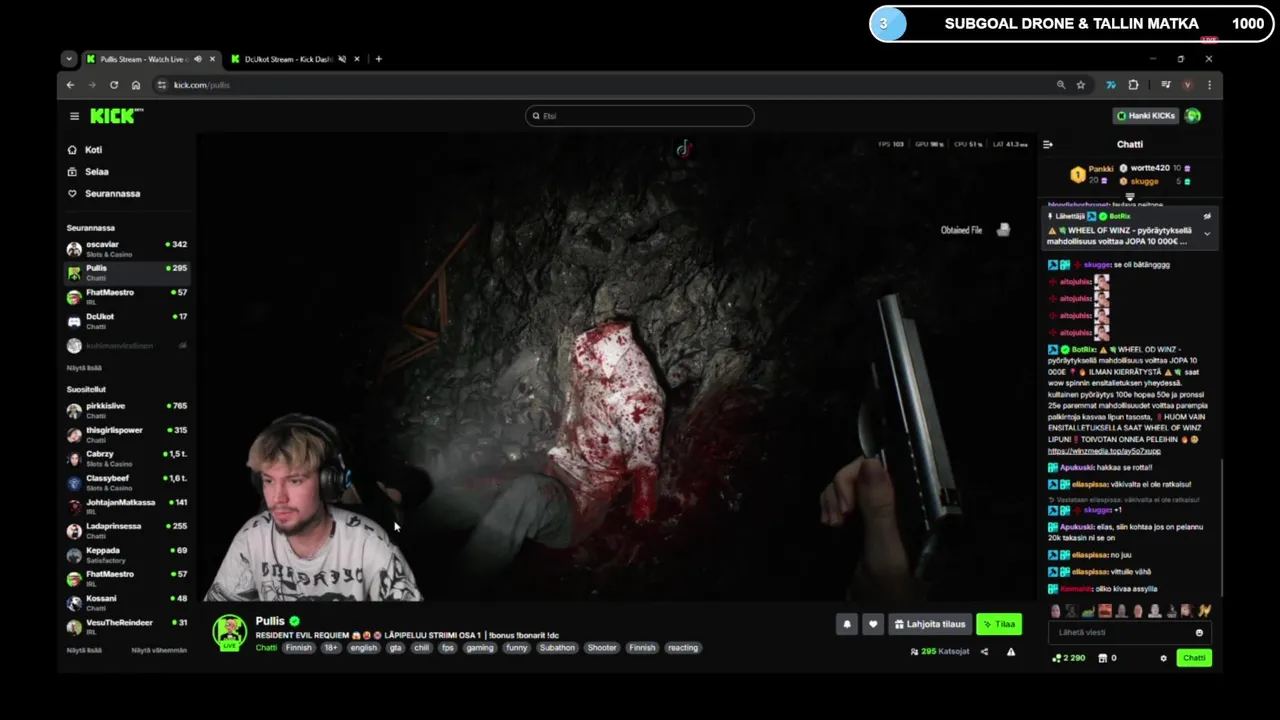Viewport: 1280px width, 720px height.
Task: Expand the pinned BotRix message
Action: pos(1207,233)
